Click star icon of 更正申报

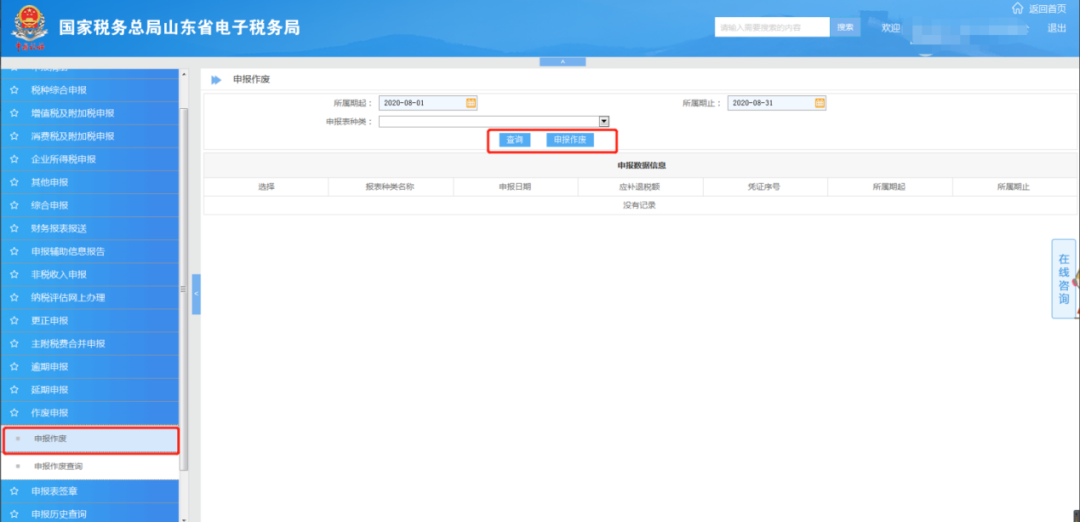pos(14,321)
